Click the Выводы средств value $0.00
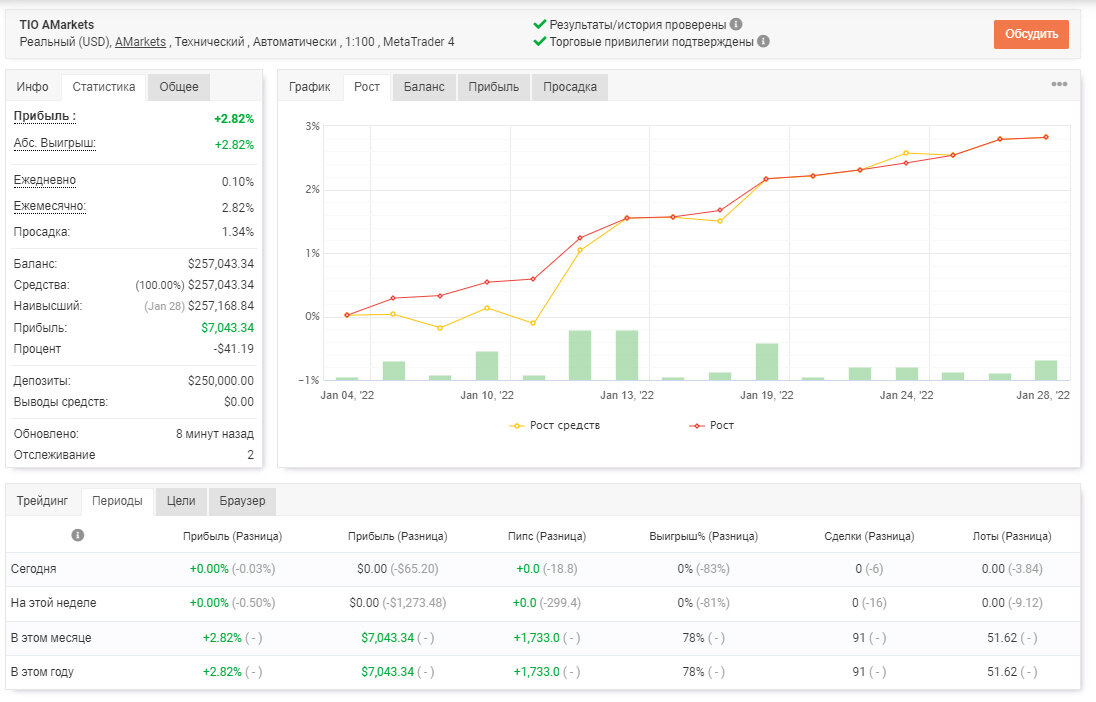Image resolution: width=1096 pixels, height=702 pixels. (239, 401)
